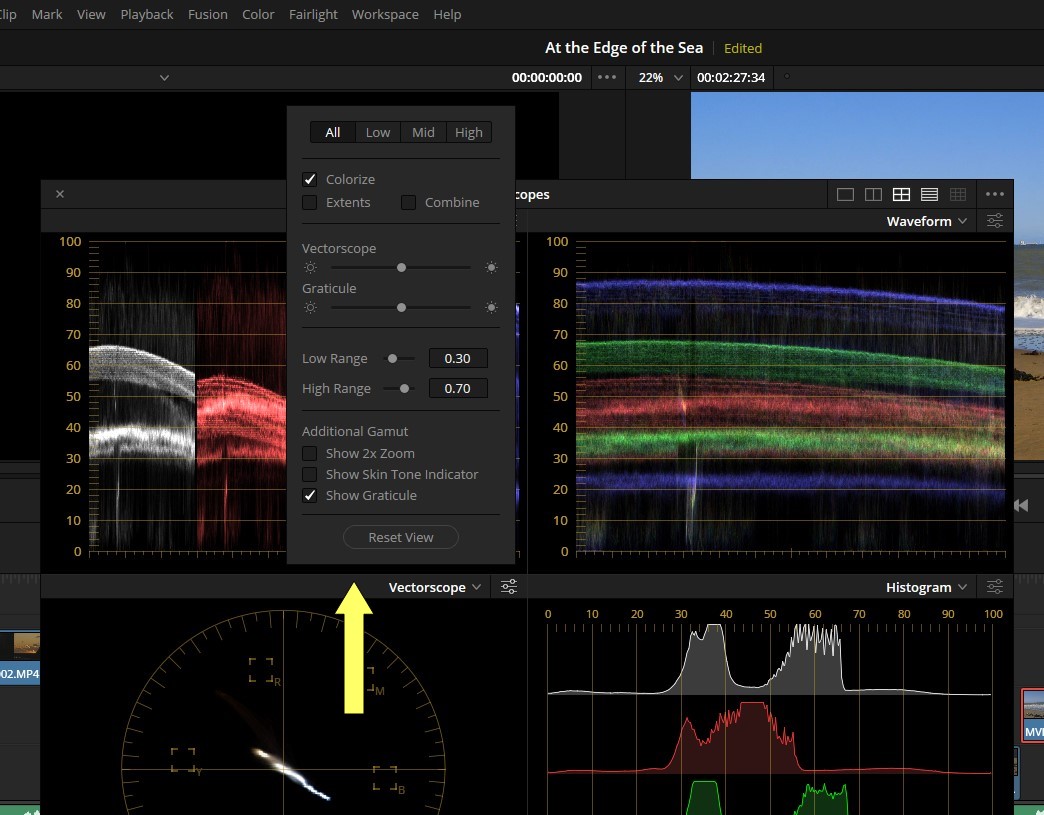
Task: Open the Waveform scope type dropdown
Action: pos(926,221)
